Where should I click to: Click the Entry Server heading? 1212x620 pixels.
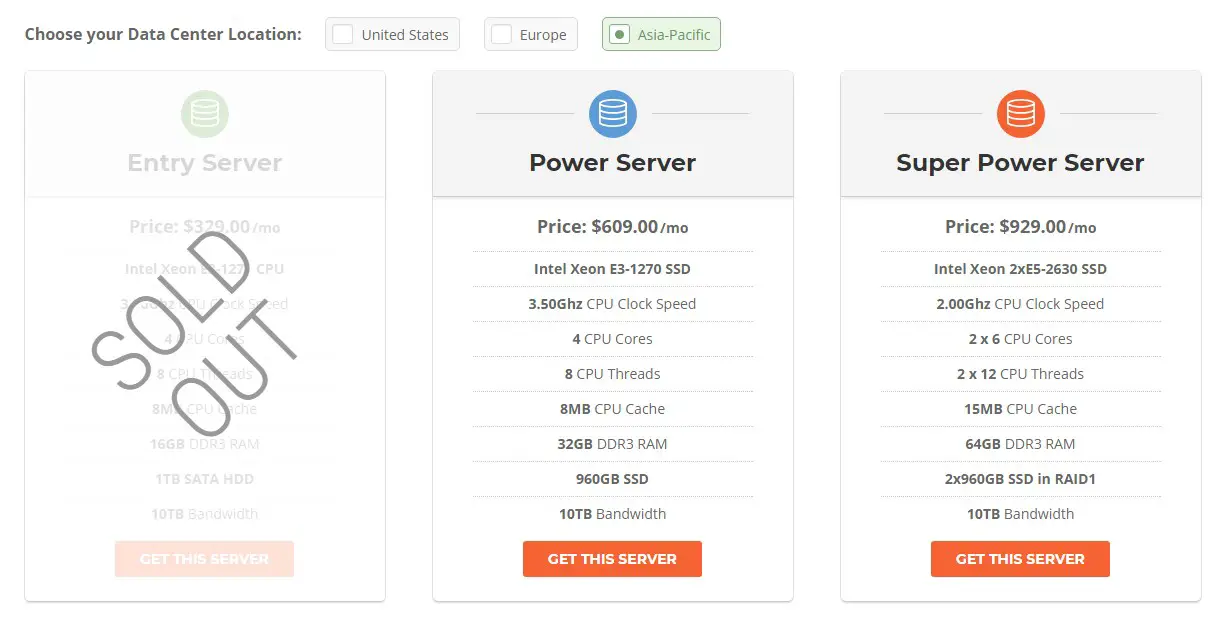205,163
